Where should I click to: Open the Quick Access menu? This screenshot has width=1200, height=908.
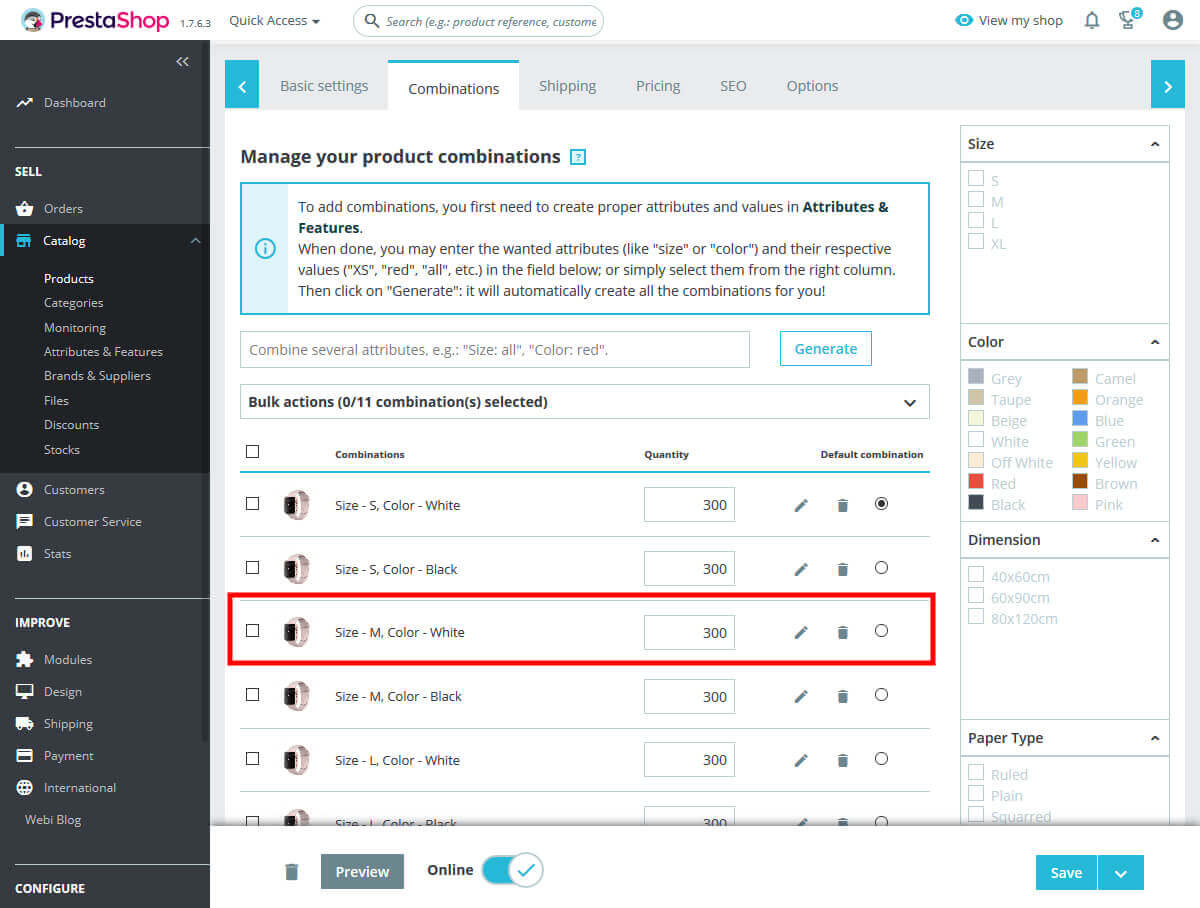tap(273, 20)
